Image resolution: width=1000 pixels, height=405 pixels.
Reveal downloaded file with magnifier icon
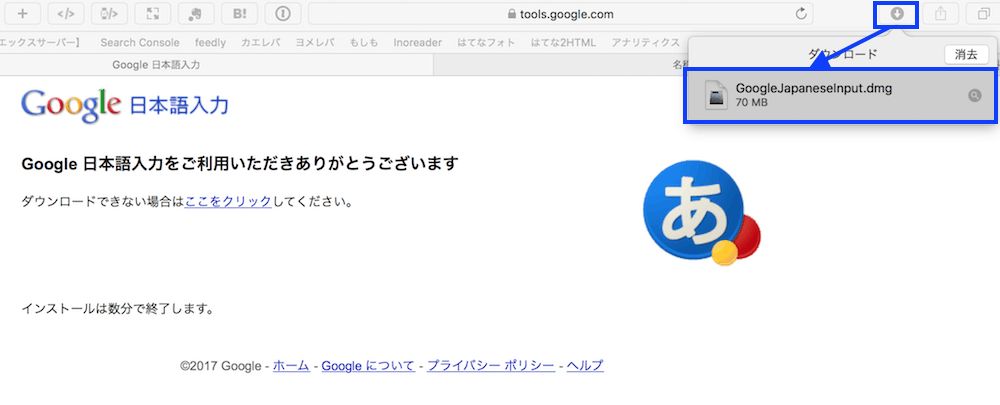[x=974, y=96]
